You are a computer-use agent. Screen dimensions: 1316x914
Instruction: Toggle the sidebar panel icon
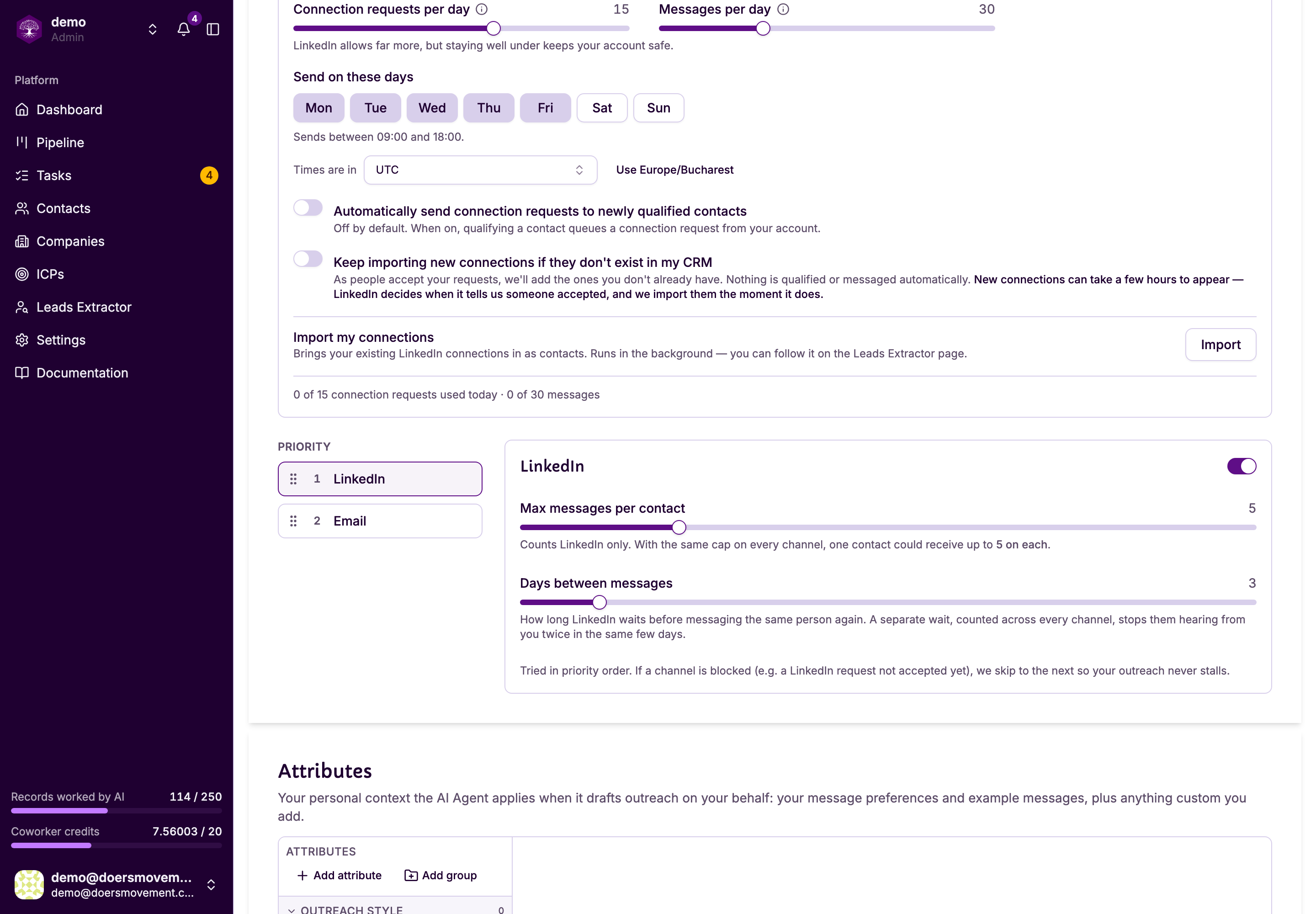213,29
